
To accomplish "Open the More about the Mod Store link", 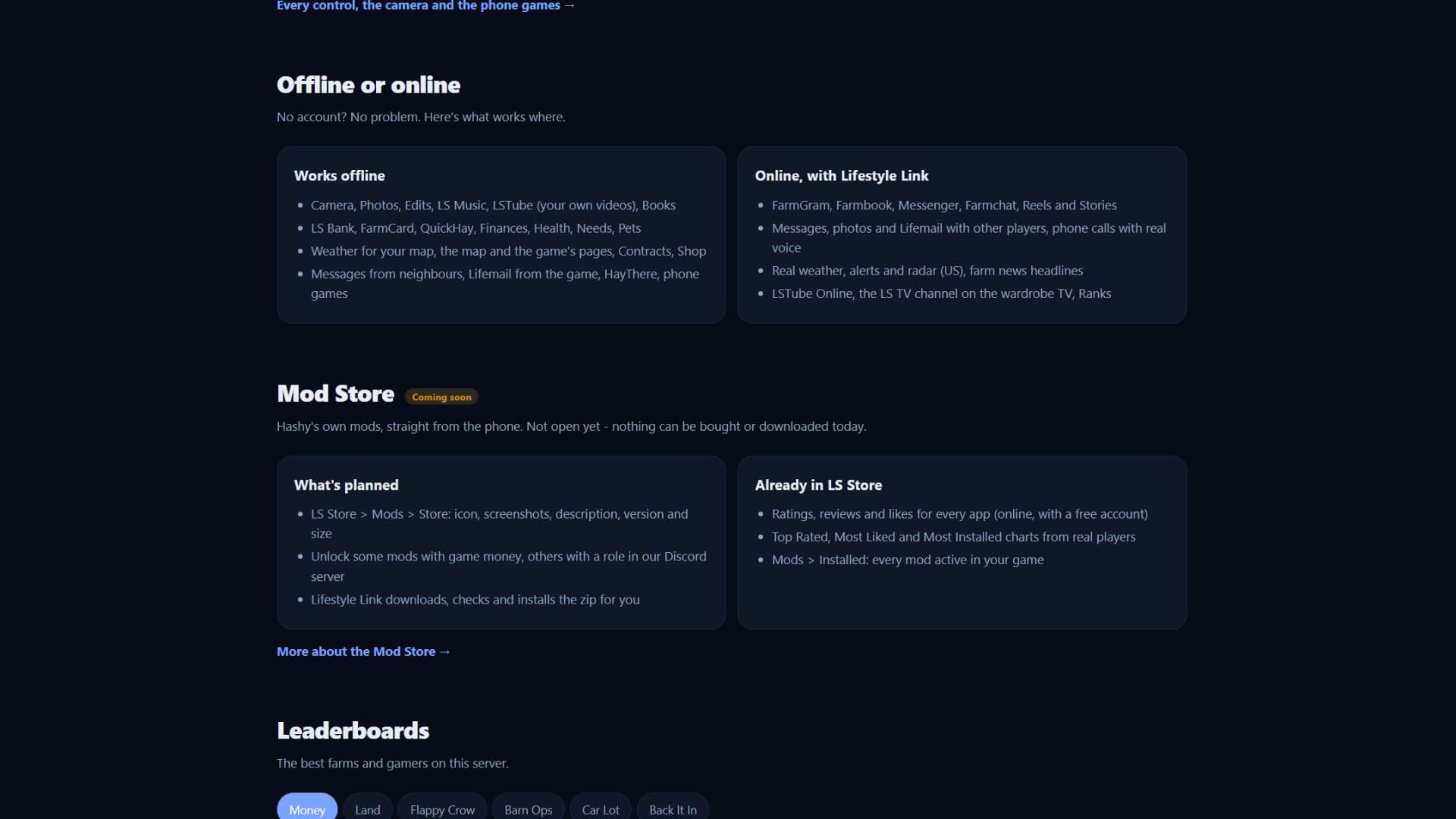I will tap(363, 651).
